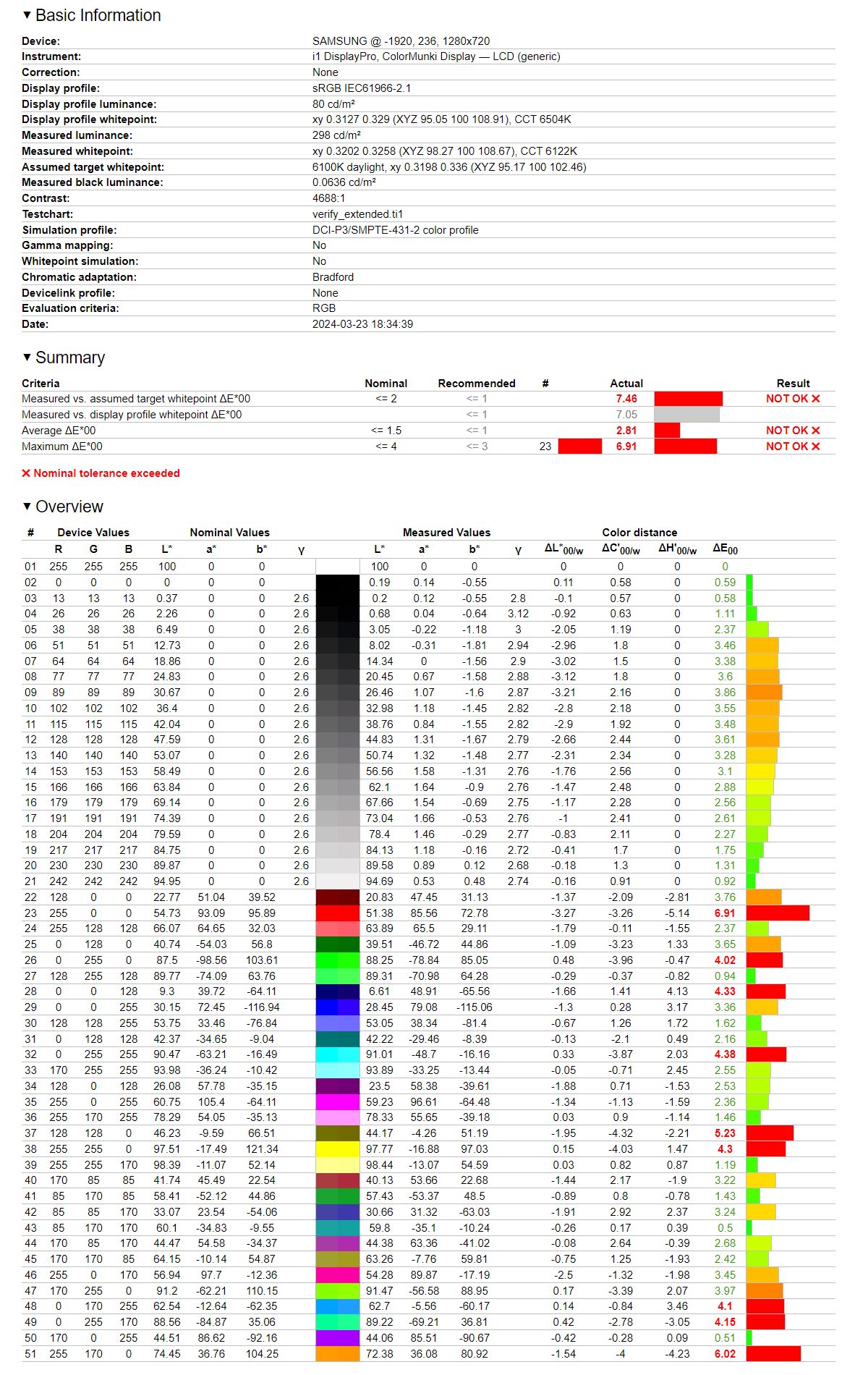Click the Measured black luminance 0.0636 cd/m²

[344, 182]
